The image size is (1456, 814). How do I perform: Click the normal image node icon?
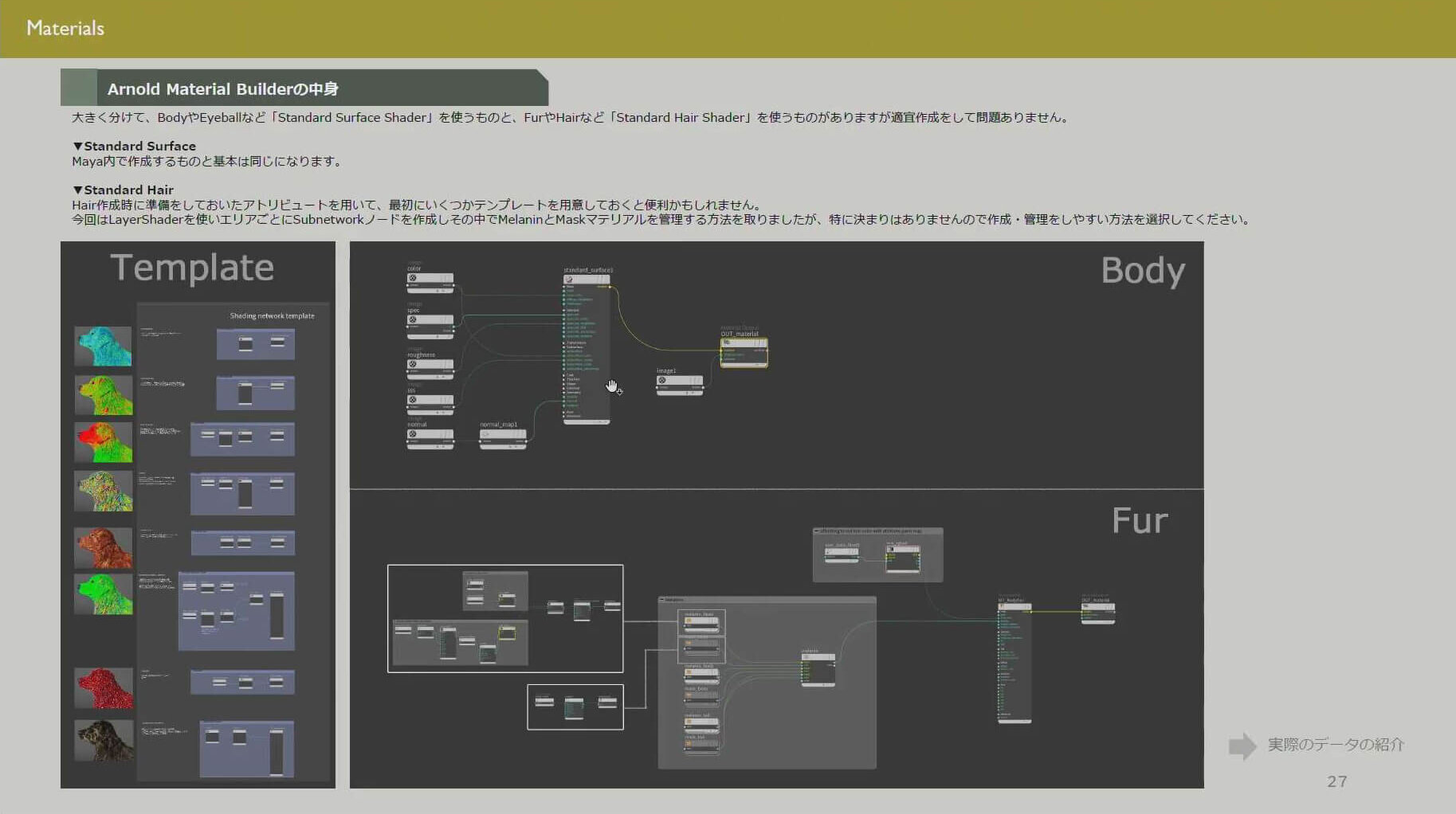pyautogui.click(x=413, y=435)
